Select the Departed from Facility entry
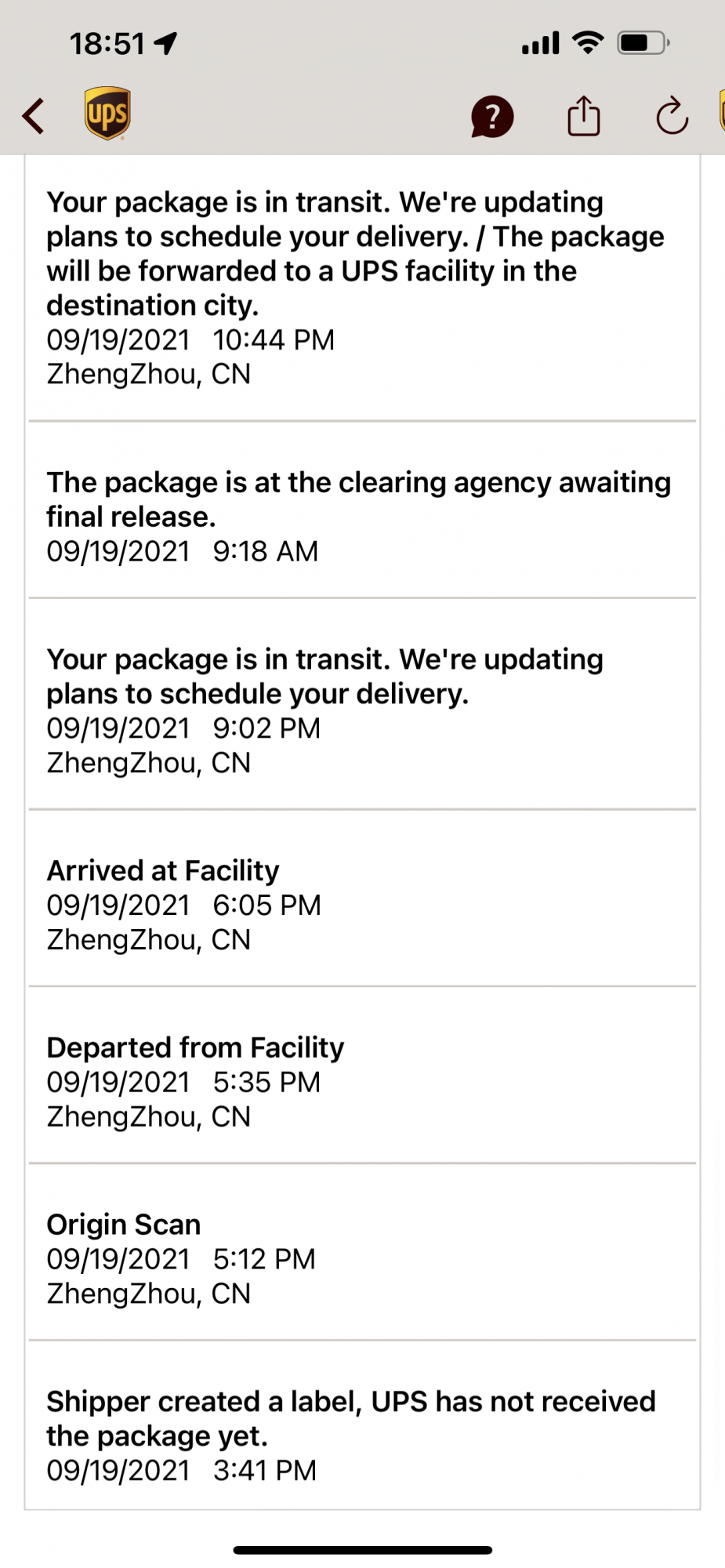This screenshot has width=725, height=1568. click(362, 1075)
